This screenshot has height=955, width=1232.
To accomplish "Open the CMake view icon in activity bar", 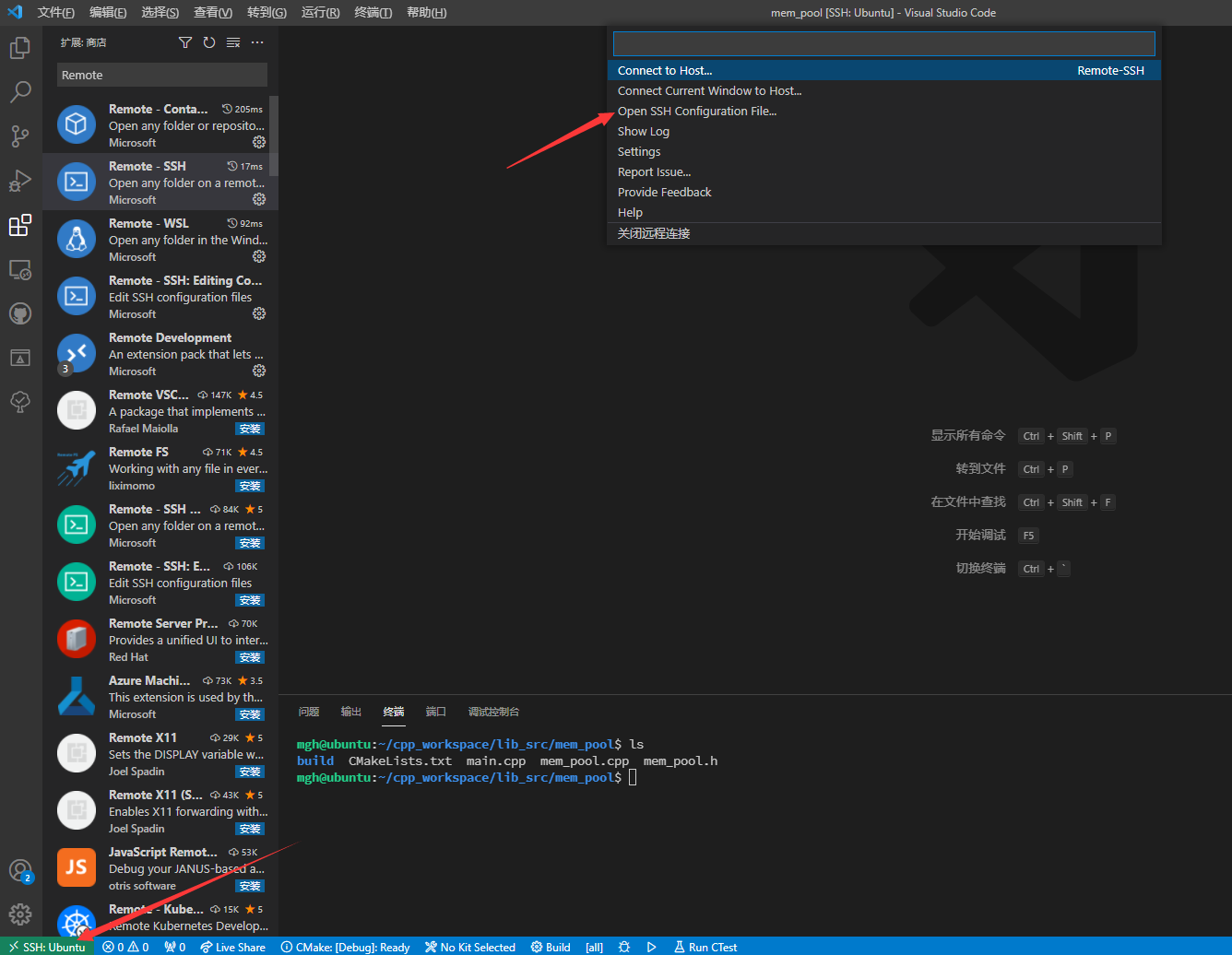I will tap(20, 358).
